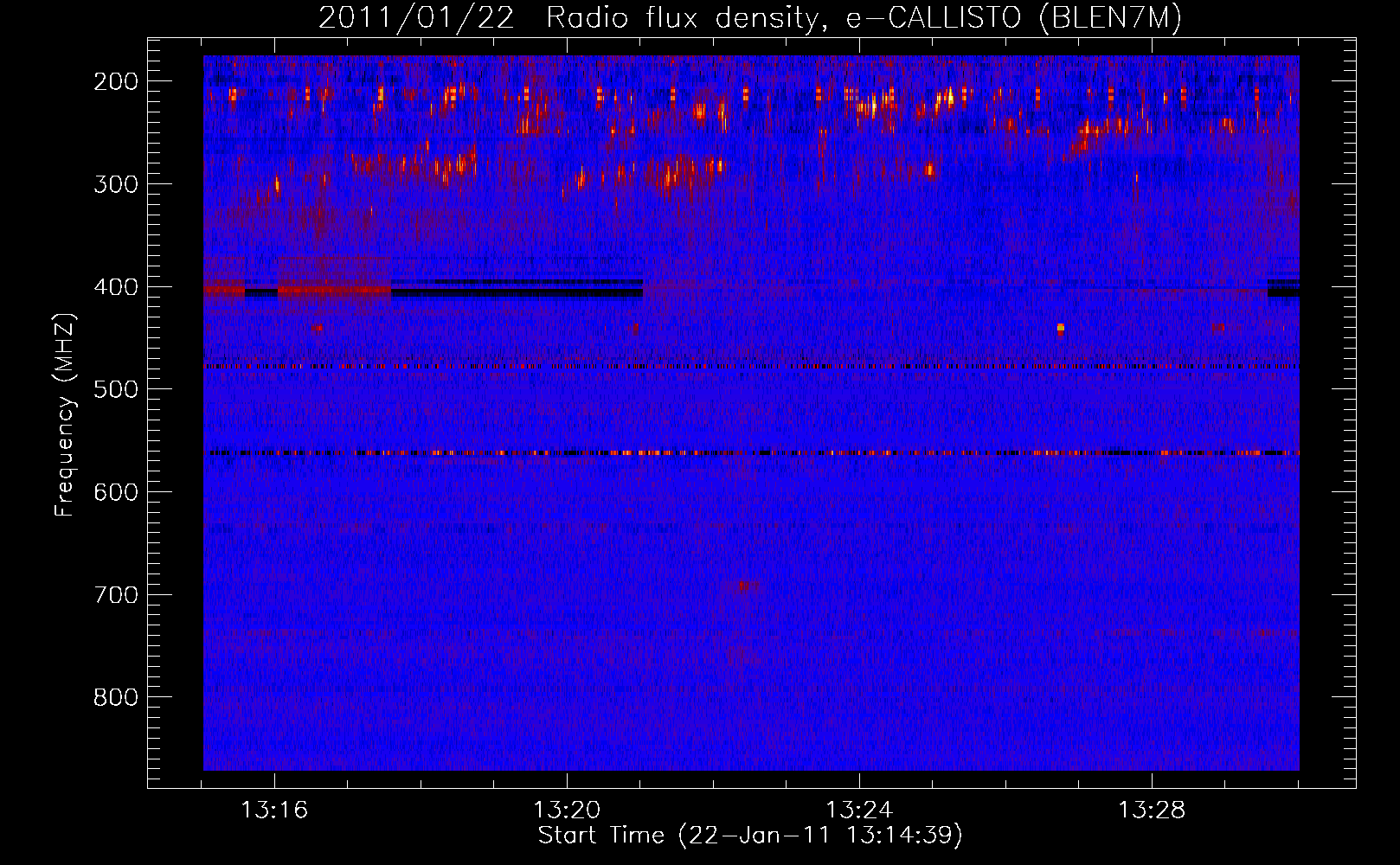
Task: Click the bright orange spot near 440 MHz
Action: click(1061, 328)
